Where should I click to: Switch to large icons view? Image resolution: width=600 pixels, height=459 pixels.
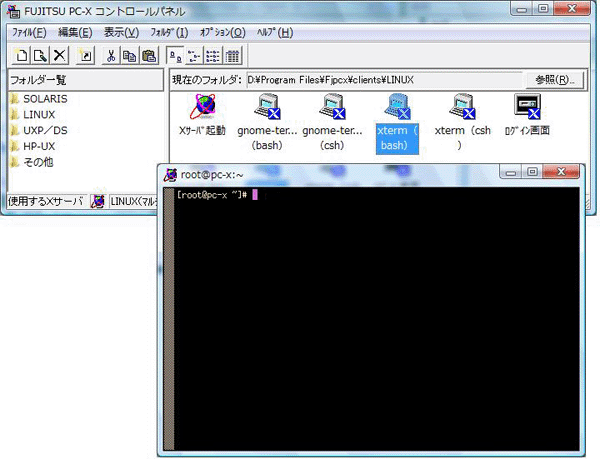[x=175, y=56]
